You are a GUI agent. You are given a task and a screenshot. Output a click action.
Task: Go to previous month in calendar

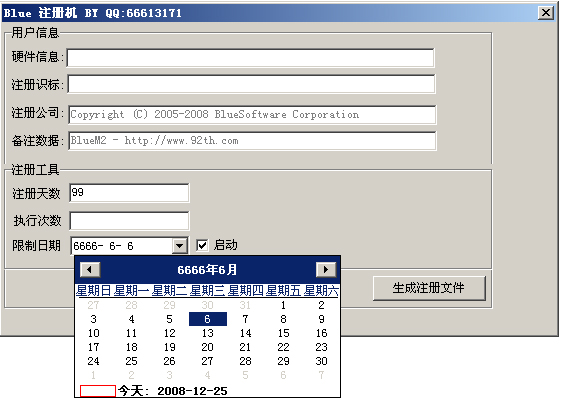point(90,270)
